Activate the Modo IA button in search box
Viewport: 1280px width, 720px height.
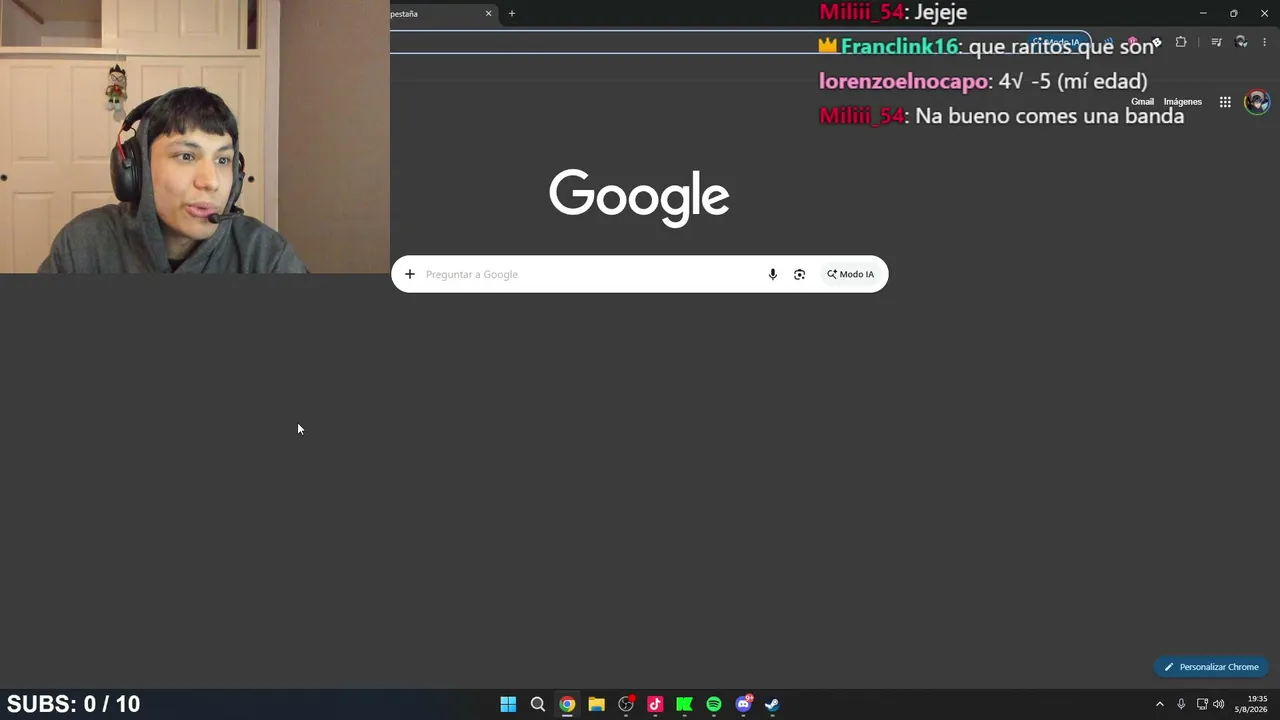850,274
